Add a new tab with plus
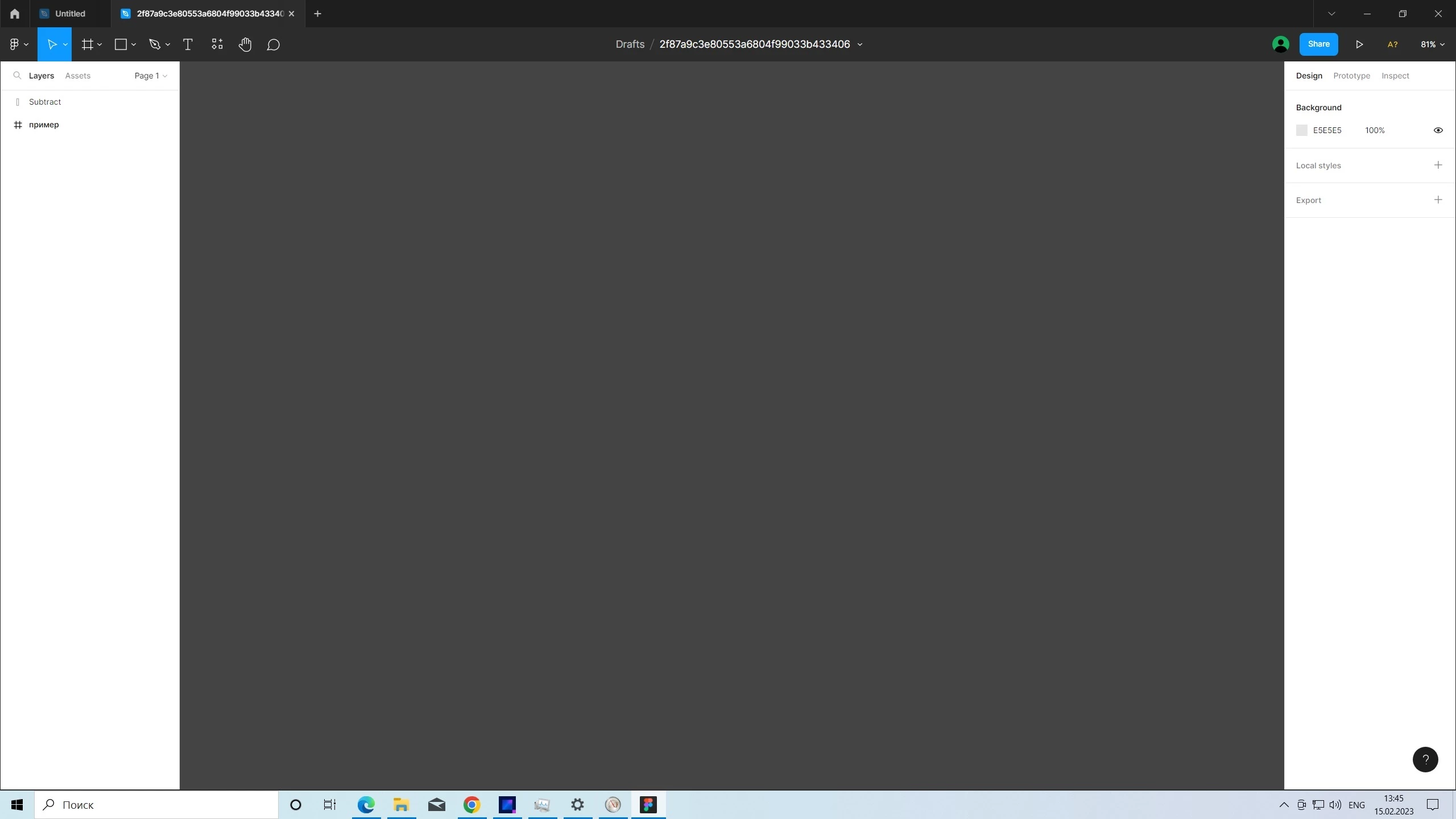This screenshot has height=819, width=1456. (x=317, y=14)
